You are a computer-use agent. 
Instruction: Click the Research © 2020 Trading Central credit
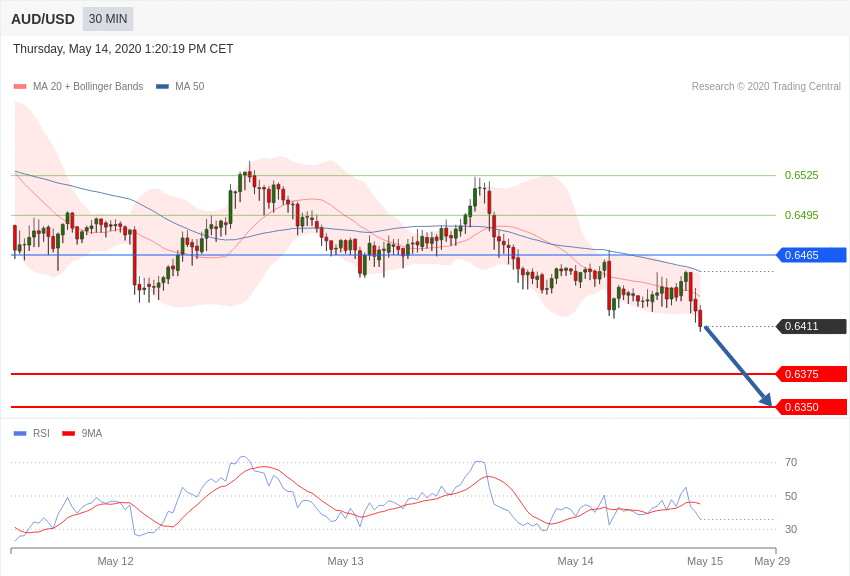[x=766, y=86]
